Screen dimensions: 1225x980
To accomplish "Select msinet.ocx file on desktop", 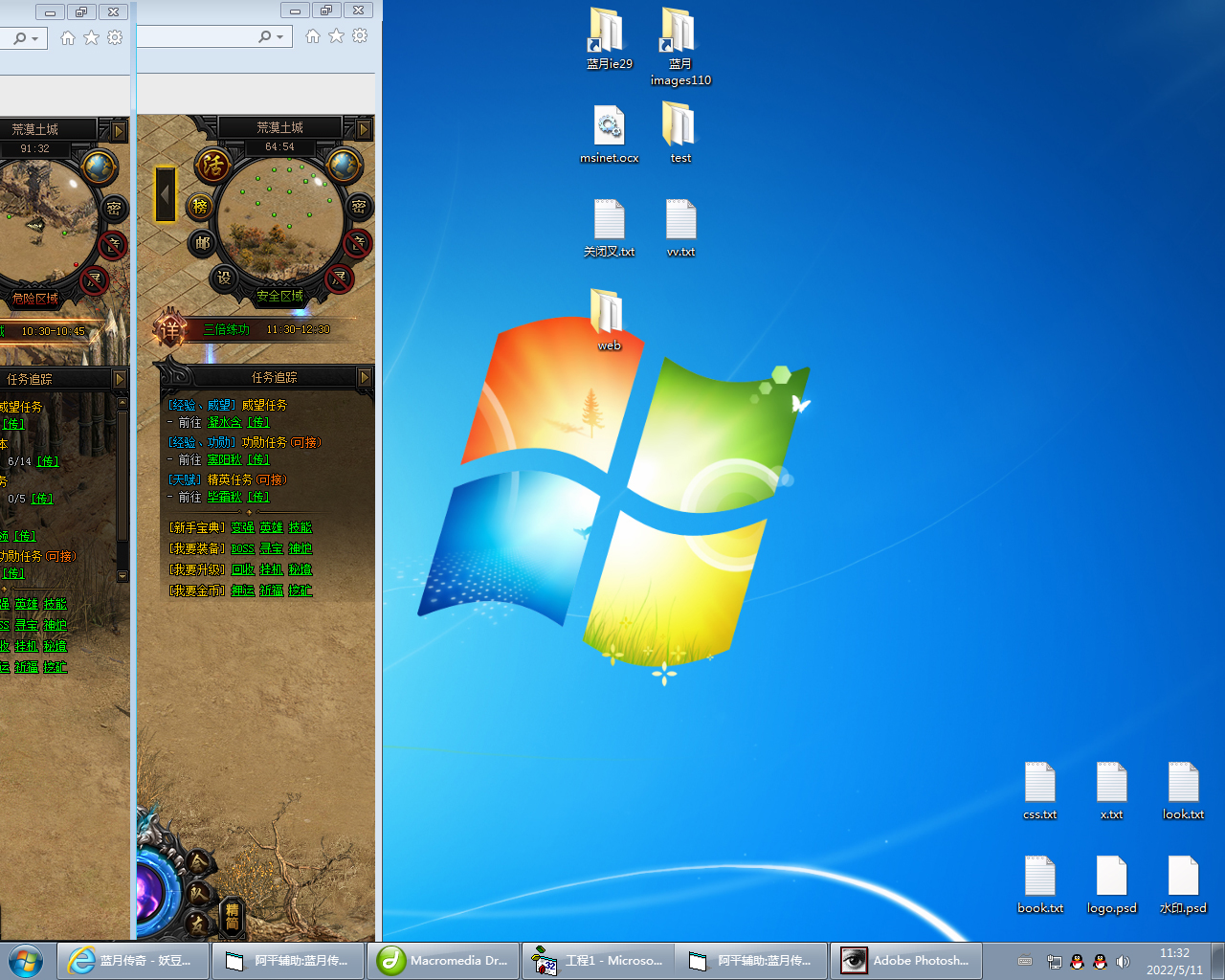I will tap(610, 134).
